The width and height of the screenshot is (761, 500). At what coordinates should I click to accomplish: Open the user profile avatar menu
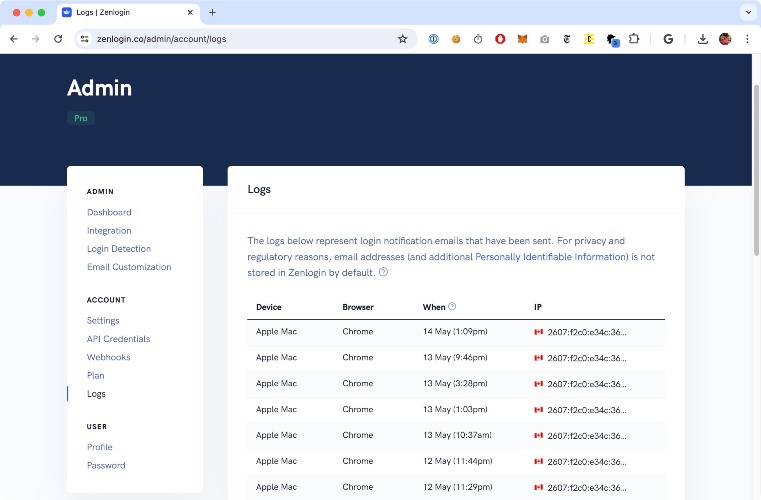[725, 39]
